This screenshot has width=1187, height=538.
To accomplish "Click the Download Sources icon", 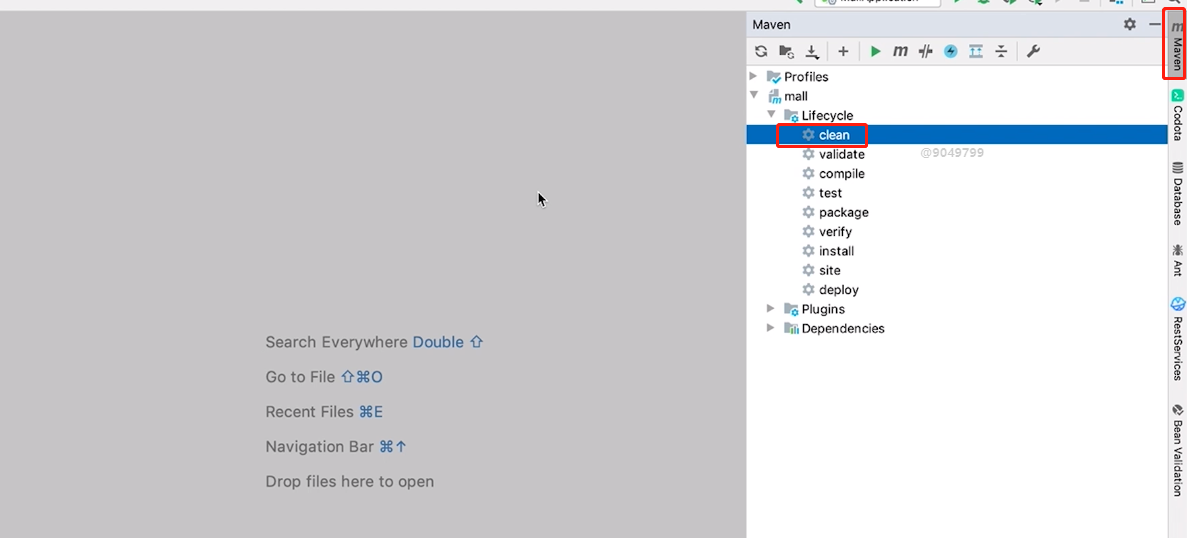I will [812, 51].
